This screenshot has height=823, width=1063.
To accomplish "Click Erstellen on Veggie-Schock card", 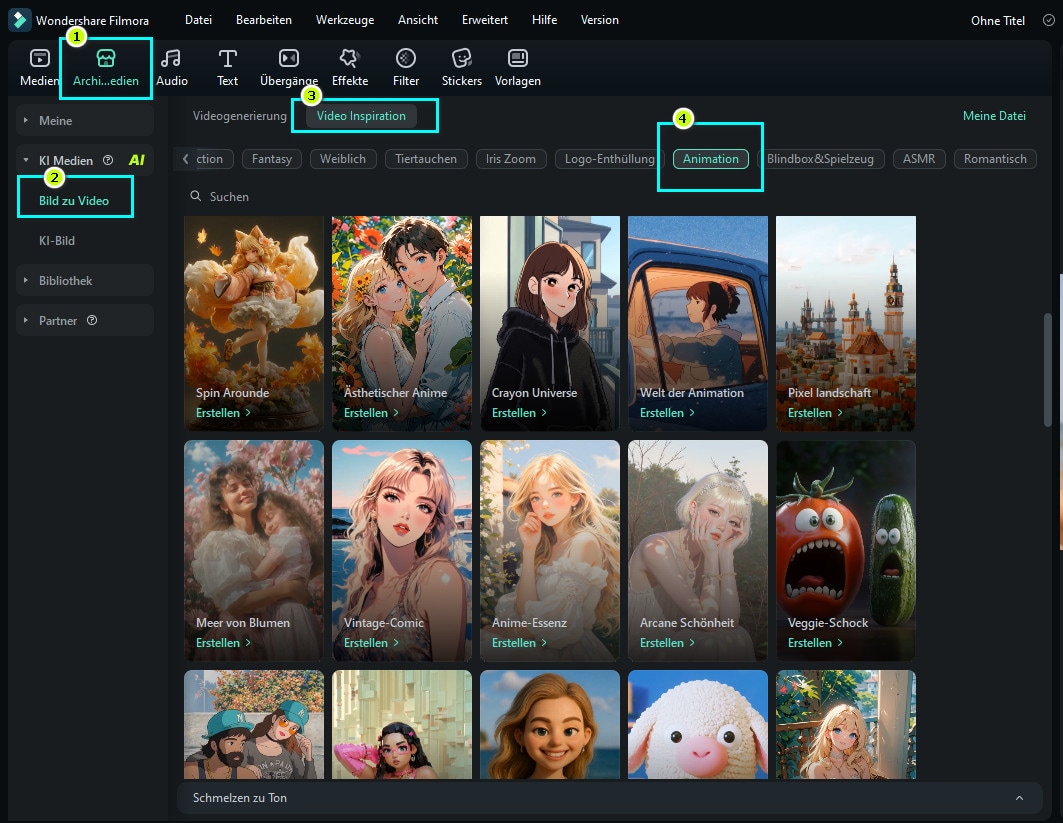I will pos(815,642).
